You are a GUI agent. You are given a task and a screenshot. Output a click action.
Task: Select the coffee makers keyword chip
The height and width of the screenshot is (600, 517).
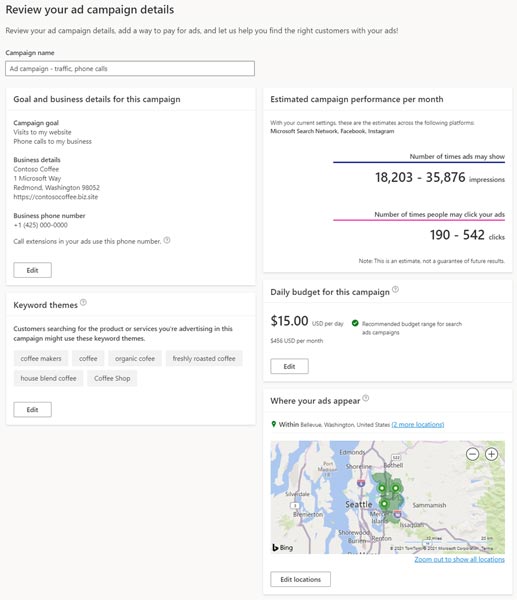click(41, 359)
